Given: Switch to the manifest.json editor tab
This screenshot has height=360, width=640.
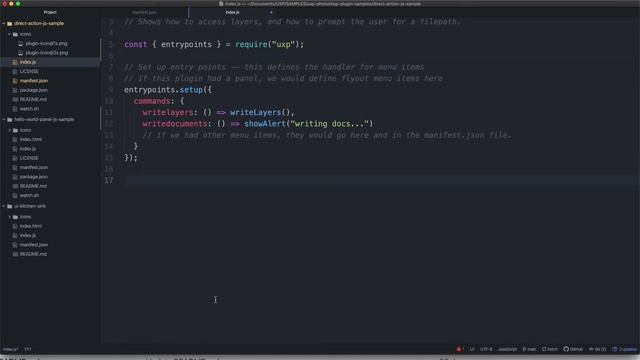Looking at the screenshot, I should point(144,13).
